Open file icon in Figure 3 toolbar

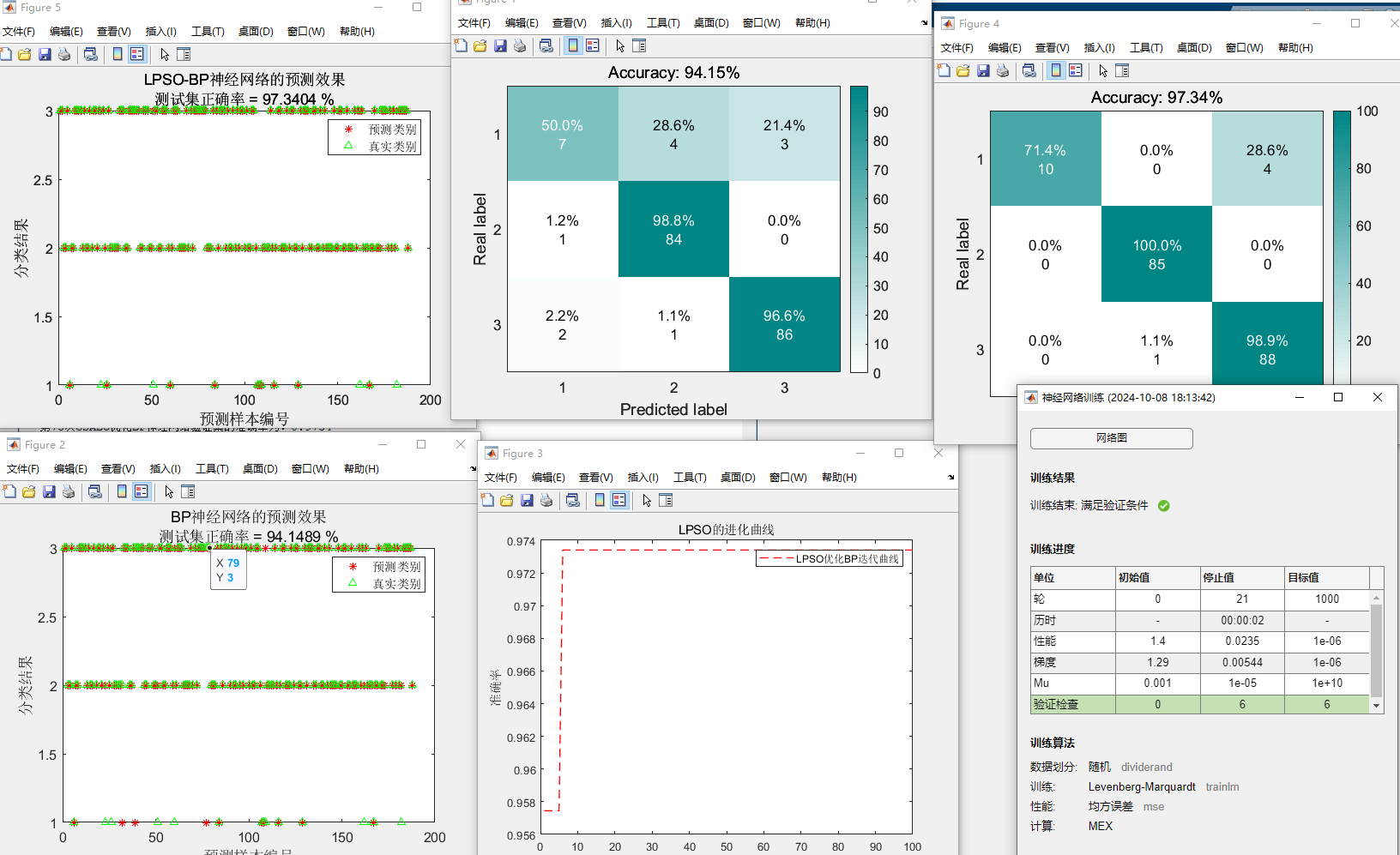coord(506,501)
